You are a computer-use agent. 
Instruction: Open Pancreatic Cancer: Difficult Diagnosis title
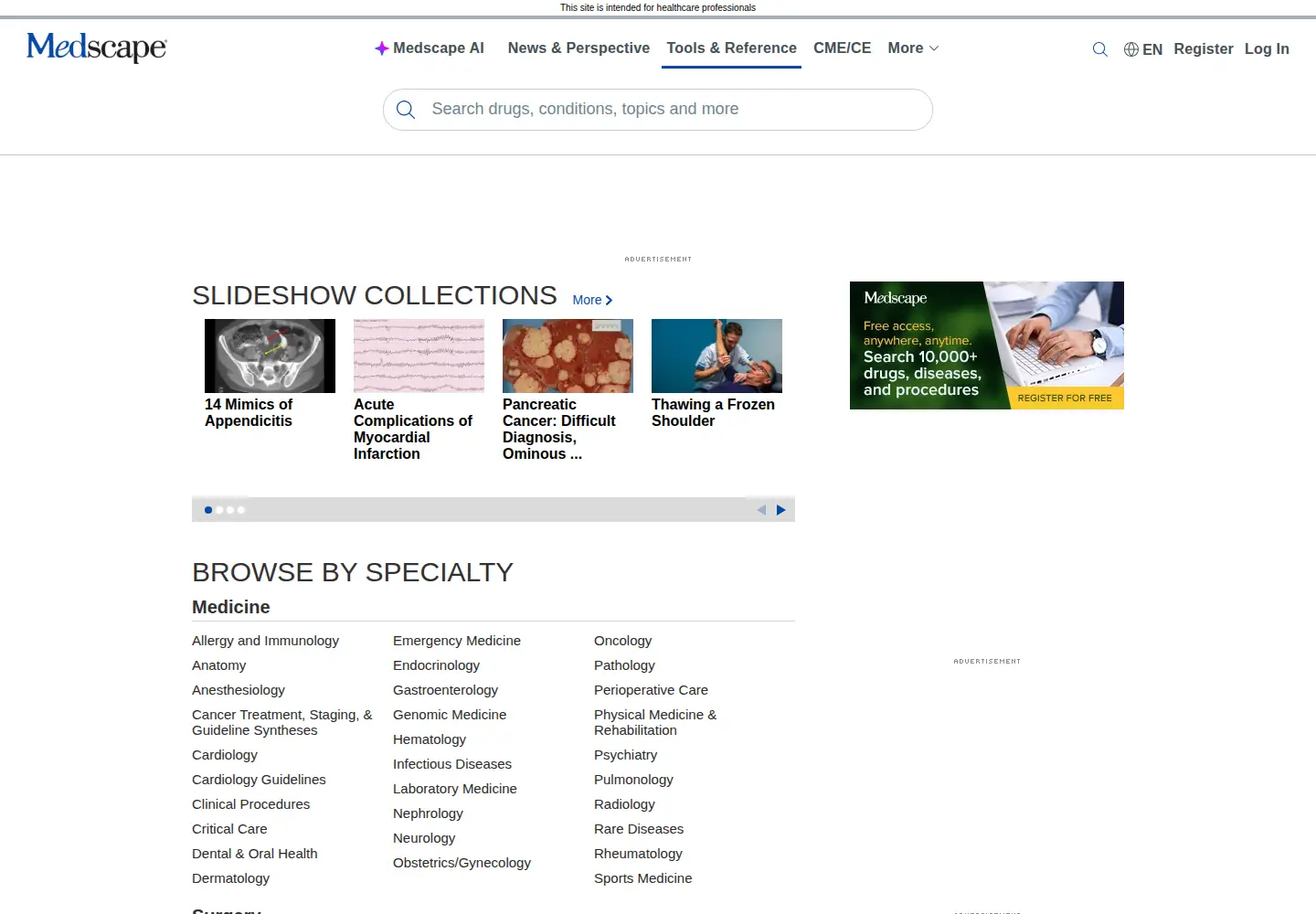click(x=559, y=429)
